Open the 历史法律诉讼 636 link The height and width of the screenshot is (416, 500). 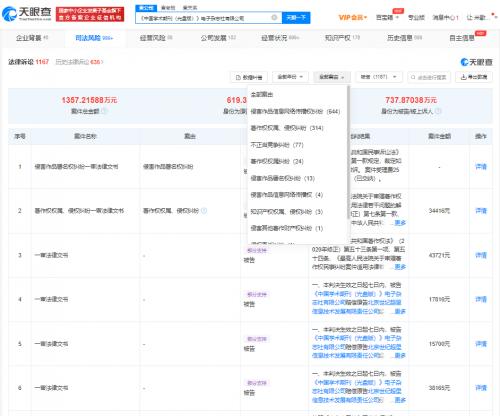tap(79, 62)
